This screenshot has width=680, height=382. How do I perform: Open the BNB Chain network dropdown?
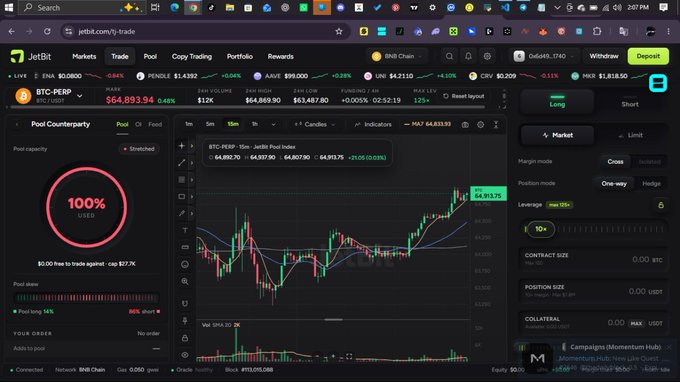397,56
